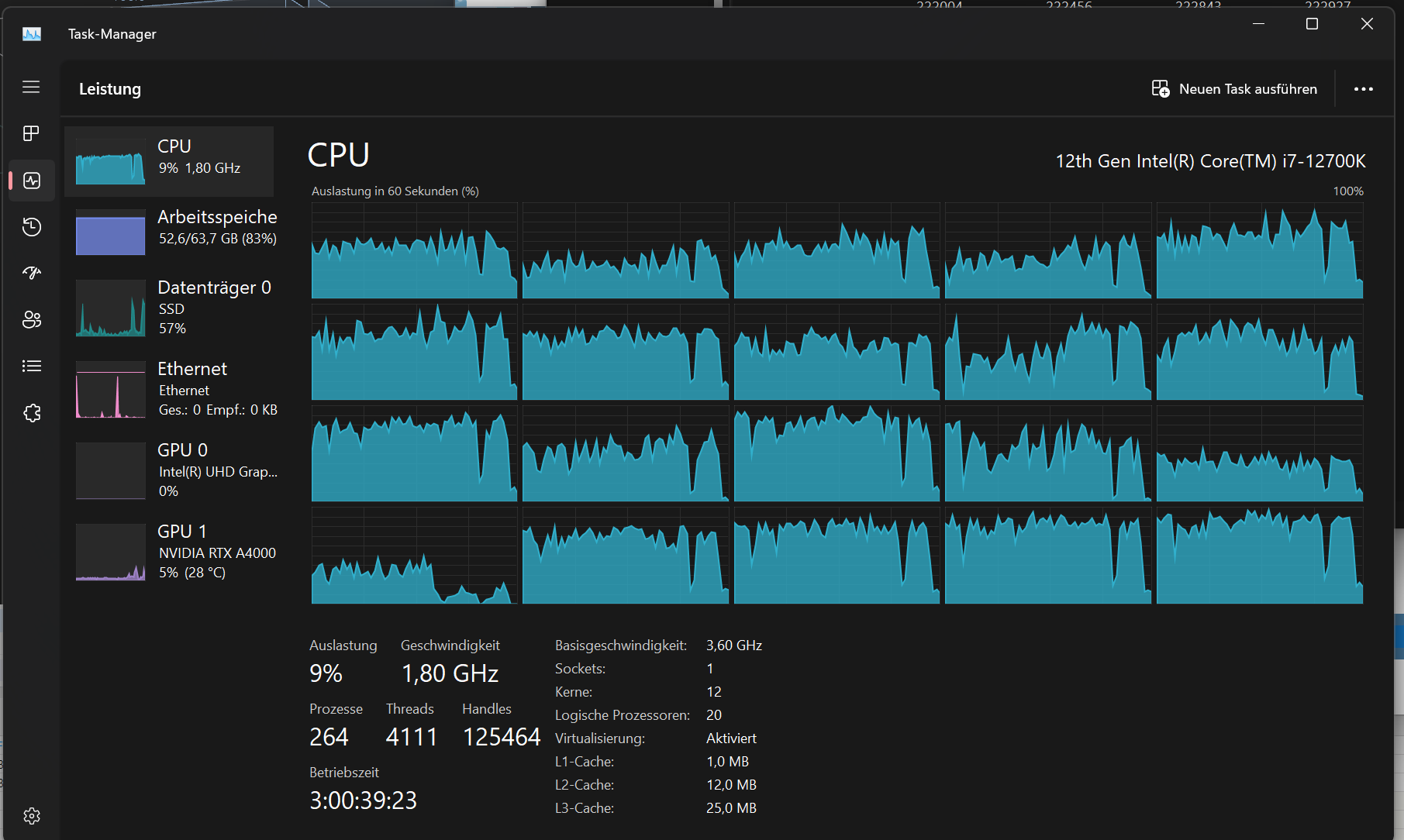
Task: Click the Threads count 4111
Action: pos(412,737)
